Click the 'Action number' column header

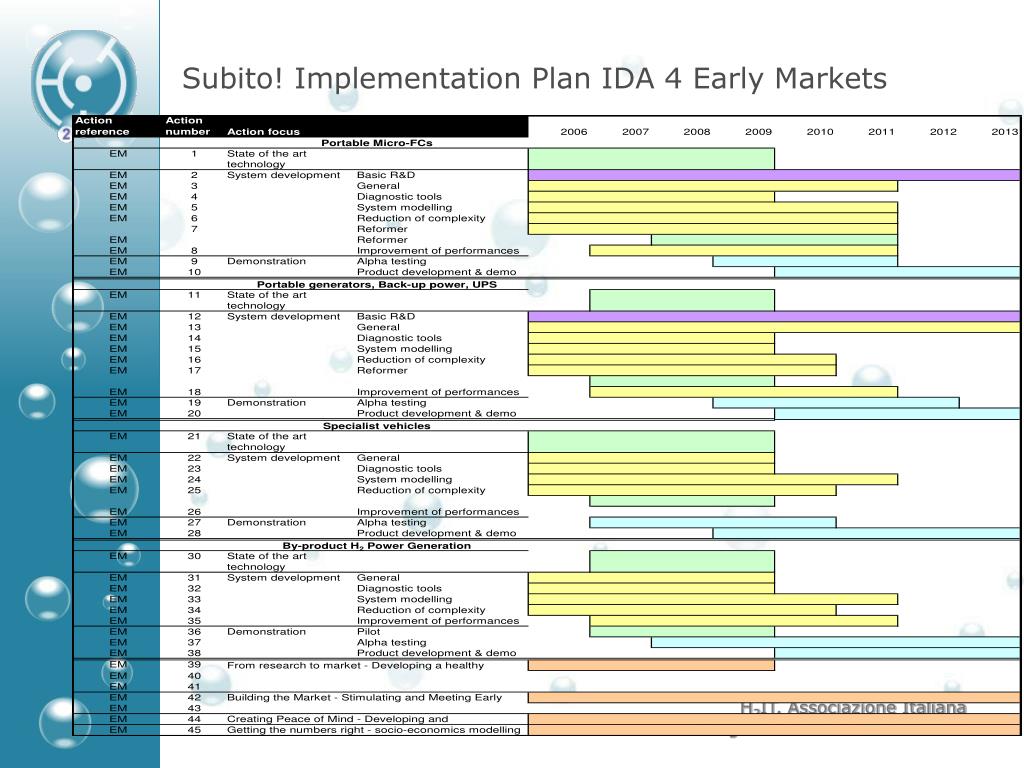coord(187,126)
